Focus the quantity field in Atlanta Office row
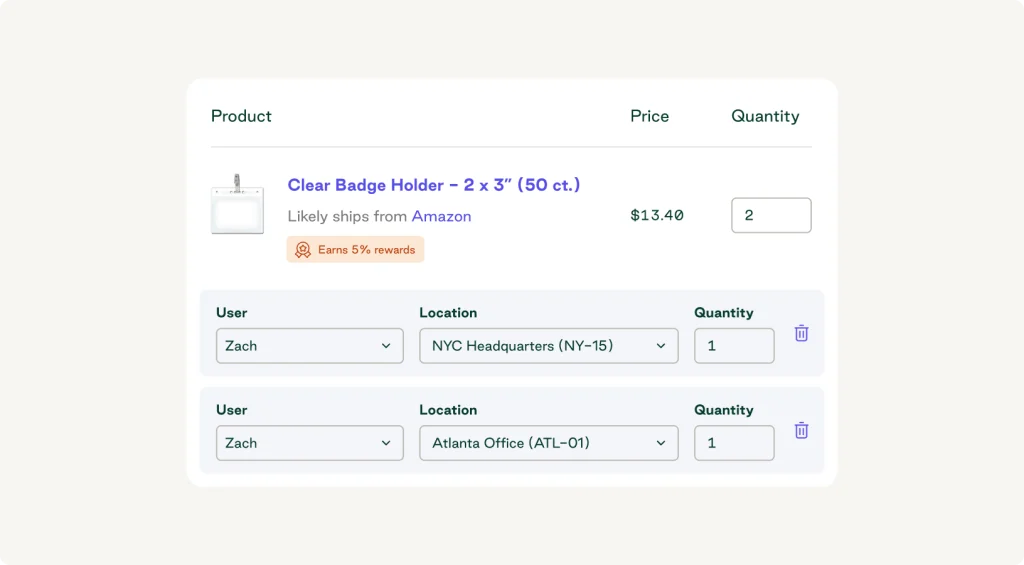 tap(734, 443)
